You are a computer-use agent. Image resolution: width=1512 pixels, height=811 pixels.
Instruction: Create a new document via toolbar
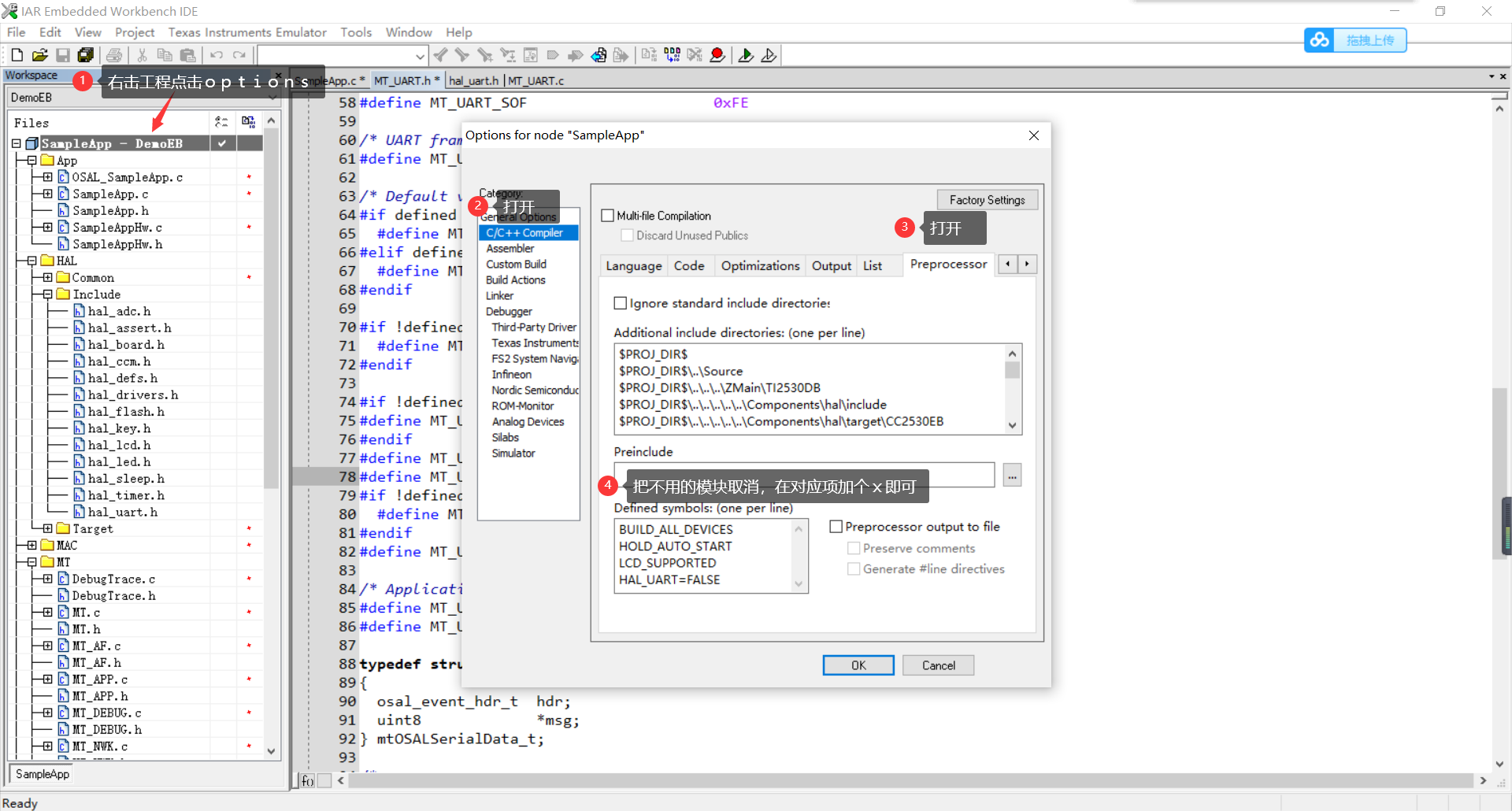pos(17,55)
